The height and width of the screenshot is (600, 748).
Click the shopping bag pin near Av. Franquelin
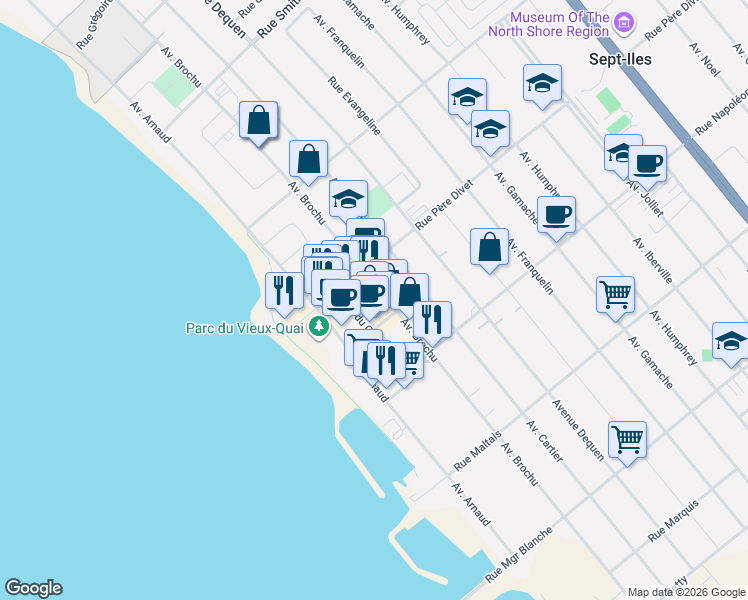point(489,250)
